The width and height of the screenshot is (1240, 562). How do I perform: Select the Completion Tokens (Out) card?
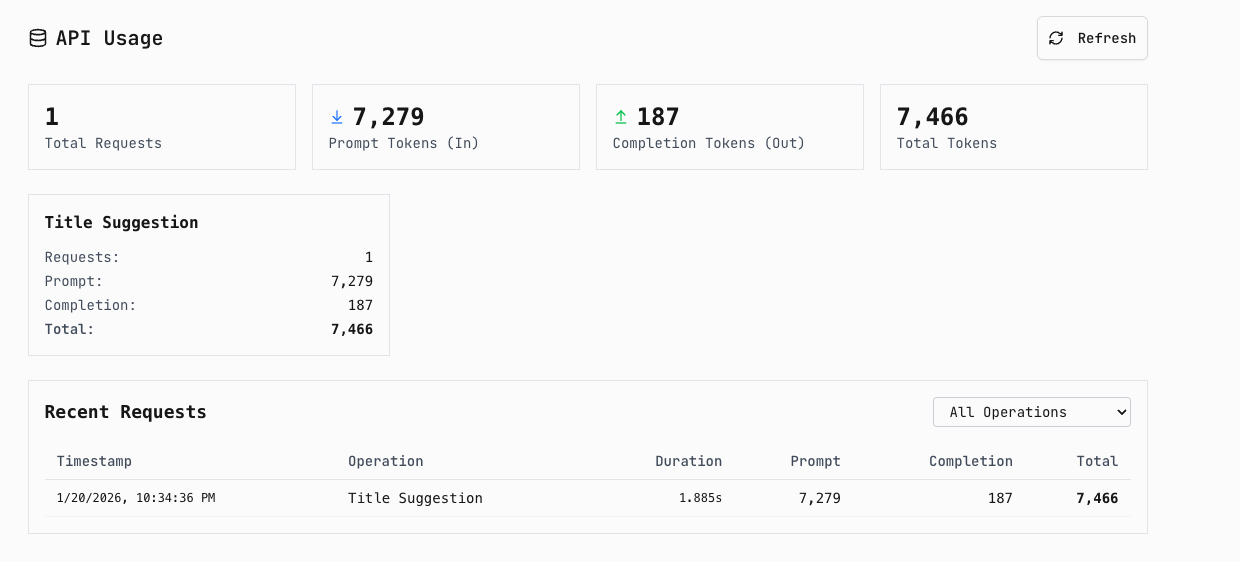730,127
